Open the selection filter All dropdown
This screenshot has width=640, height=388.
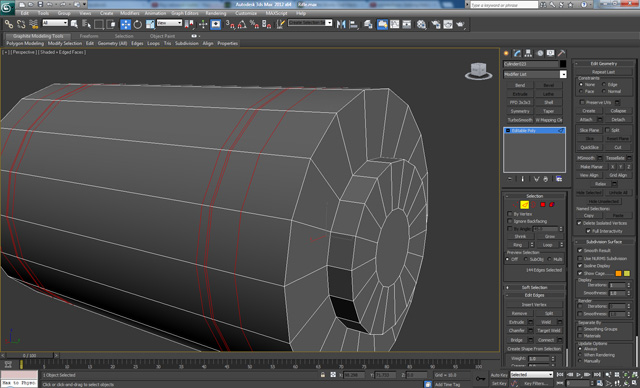click(55, 23)
